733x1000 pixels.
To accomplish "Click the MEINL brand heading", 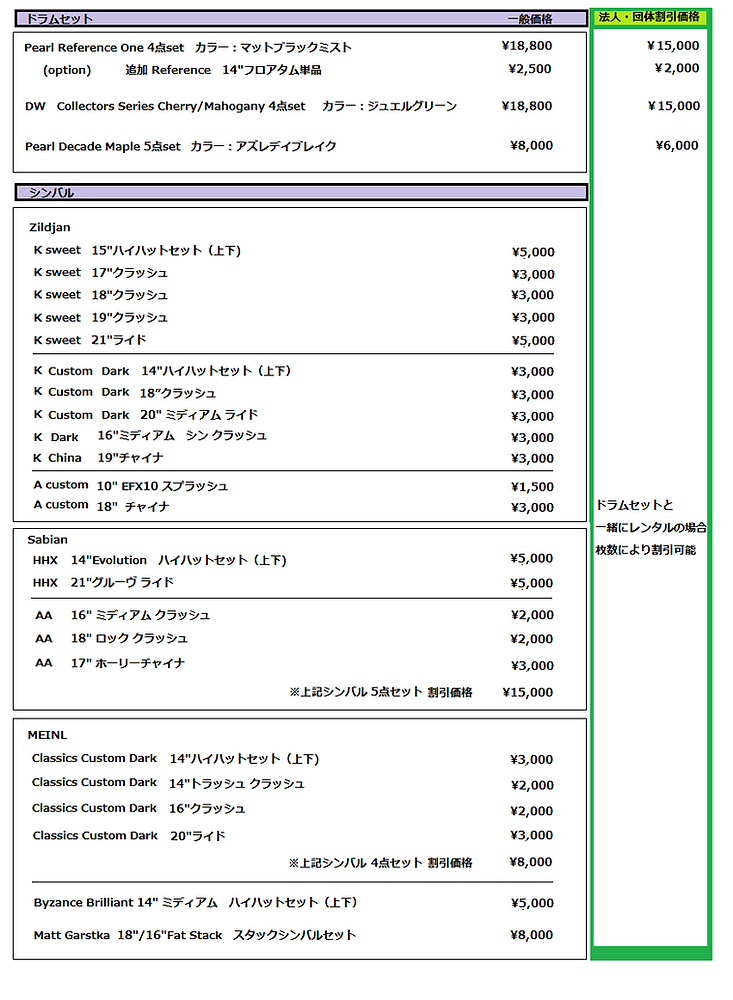I will [x=47, y=735].
